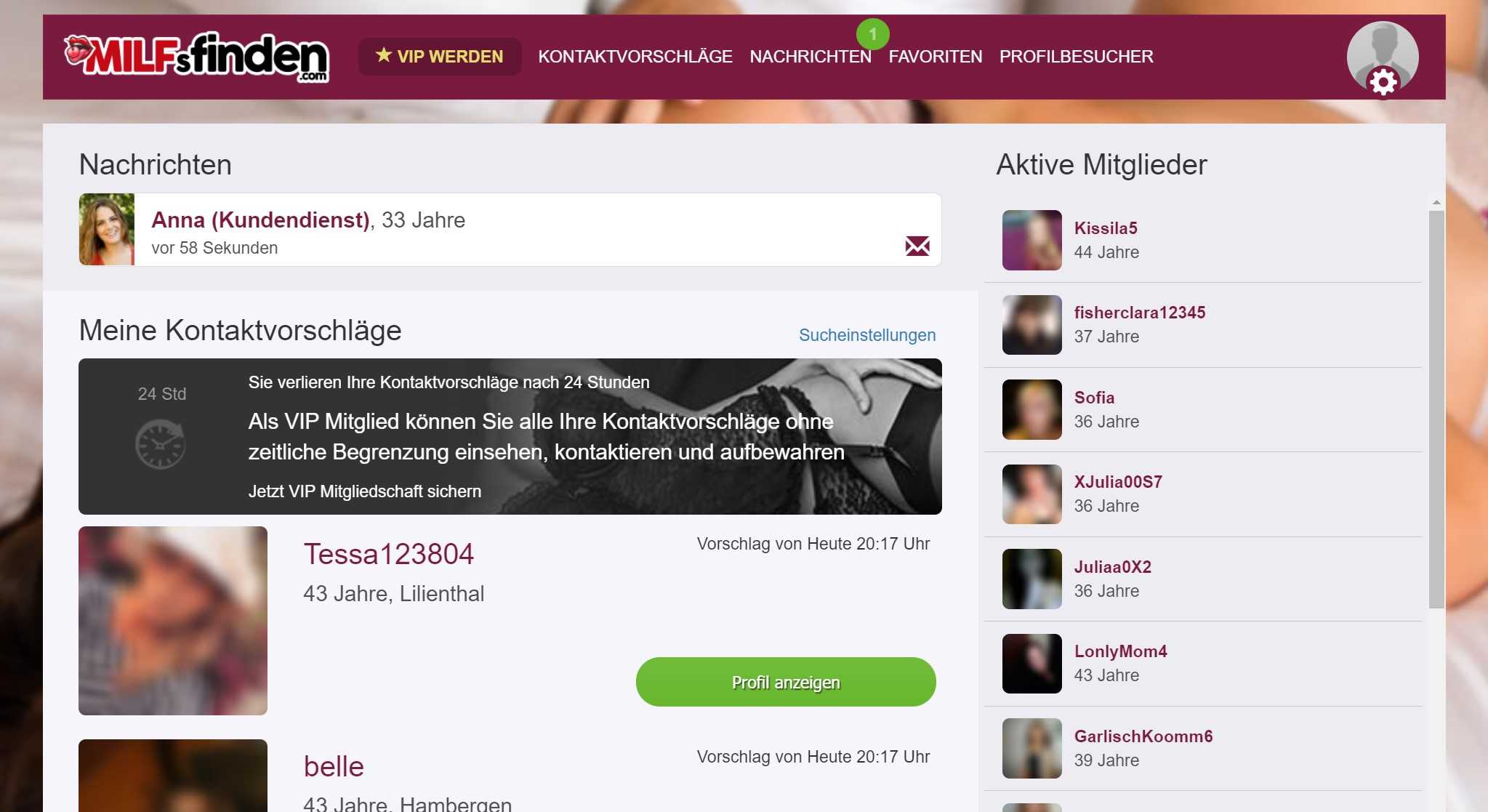Click belle's blurred profile photo

click(x=173, y=776)
